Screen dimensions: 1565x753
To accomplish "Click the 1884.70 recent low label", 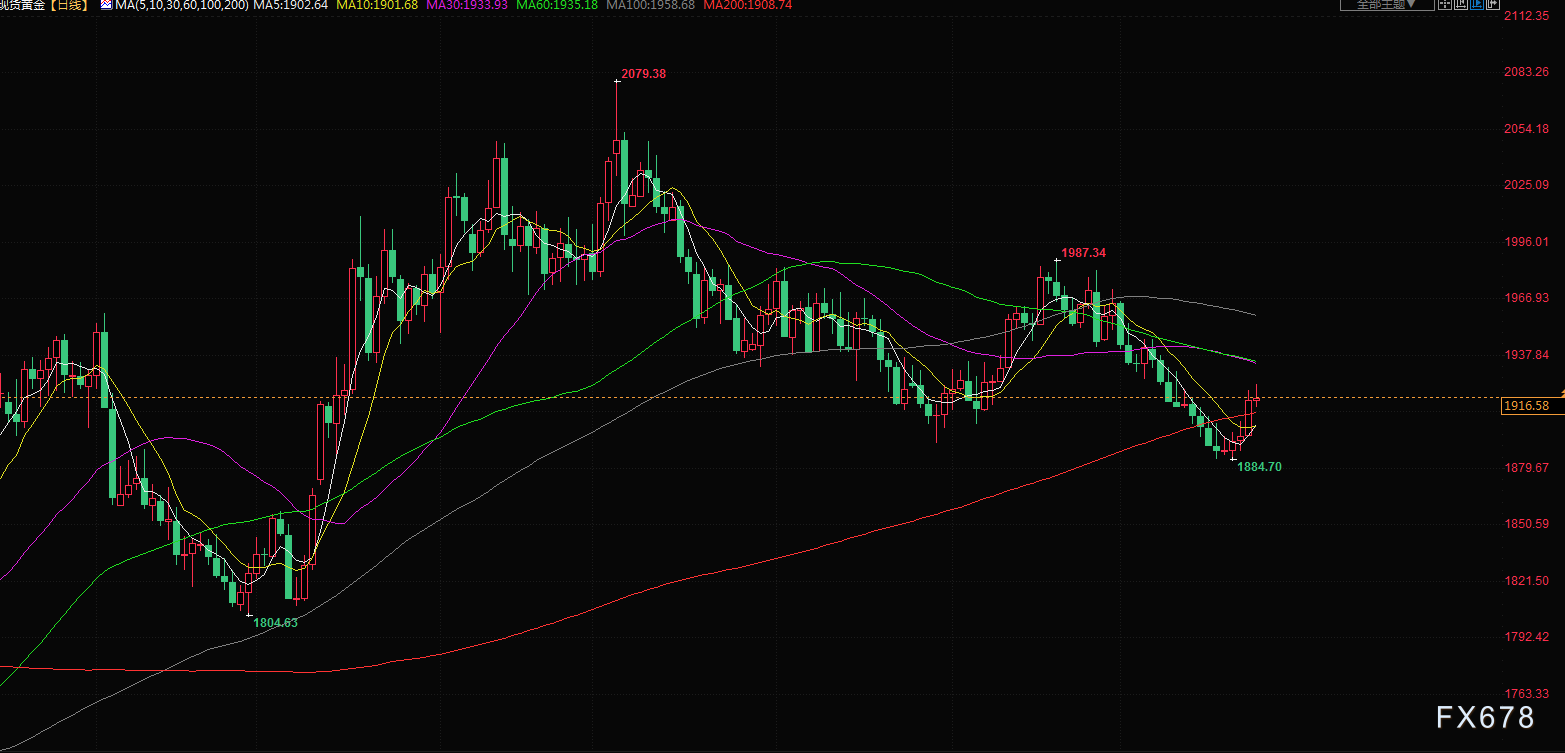I will click(1259, 466).
